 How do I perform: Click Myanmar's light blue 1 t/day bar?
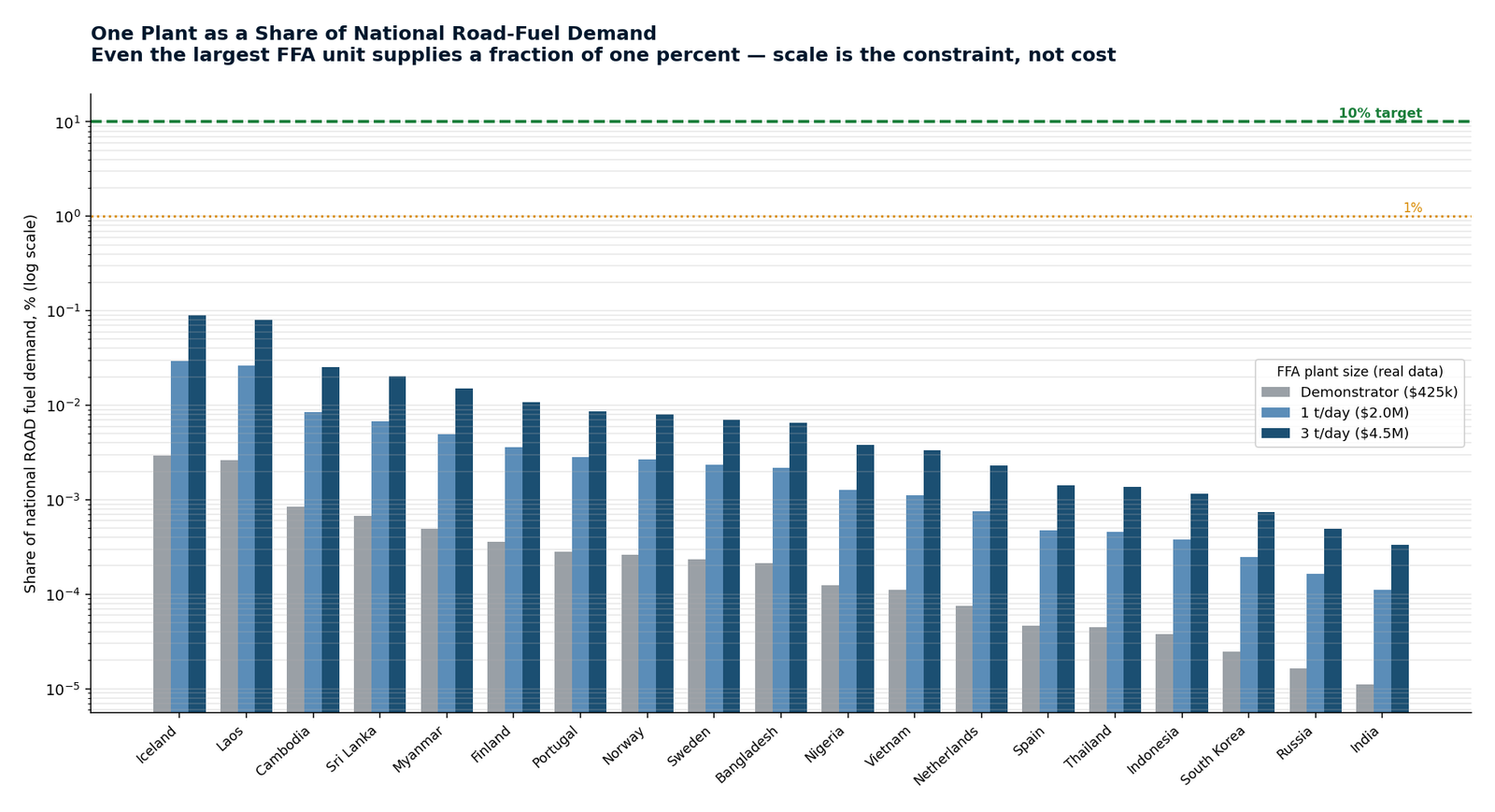[447, 574]
